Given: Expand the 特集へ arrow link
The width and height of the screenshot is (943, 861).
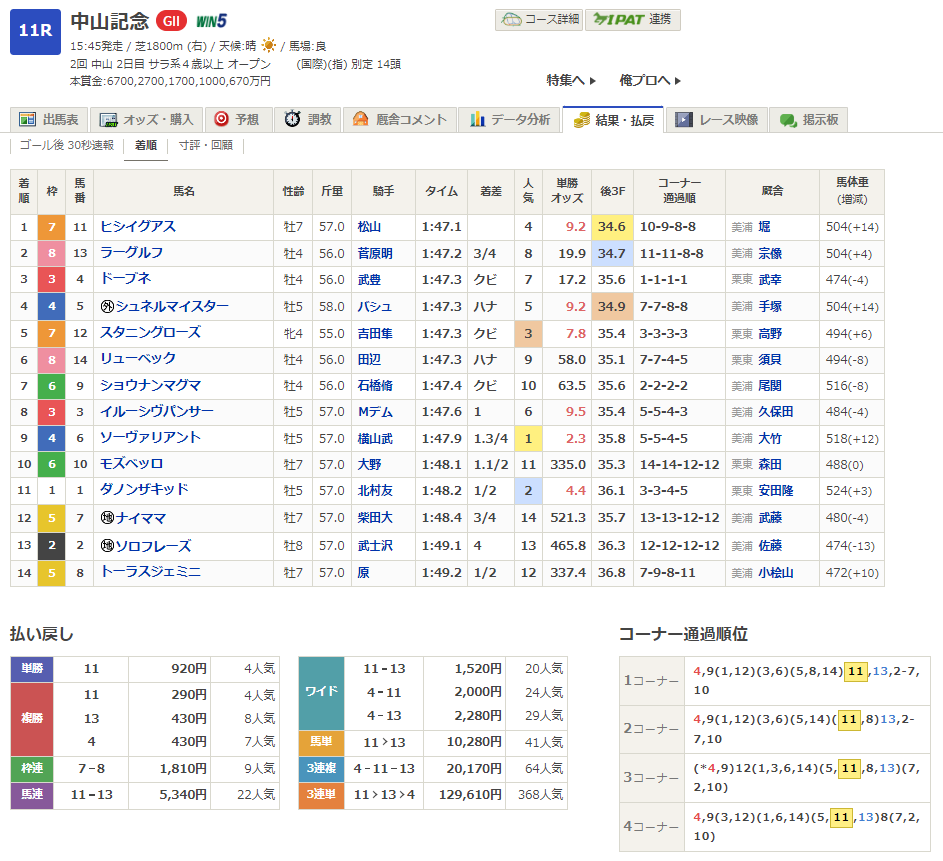Looking at the screenshot, I should point(571,80).
